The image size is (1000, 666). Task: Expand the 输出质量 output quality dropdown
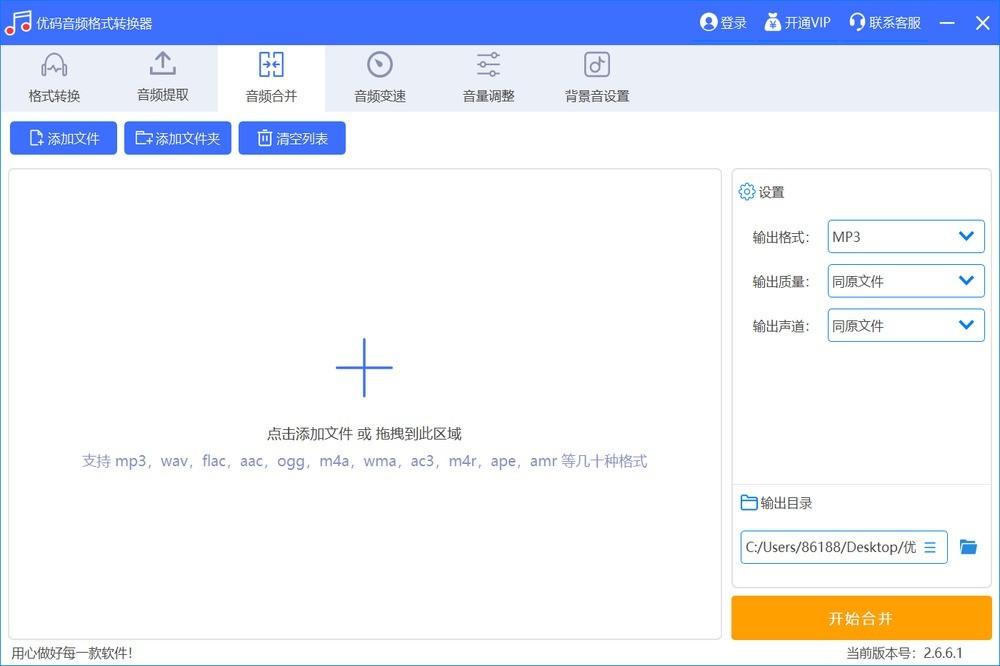pos(906,281)
